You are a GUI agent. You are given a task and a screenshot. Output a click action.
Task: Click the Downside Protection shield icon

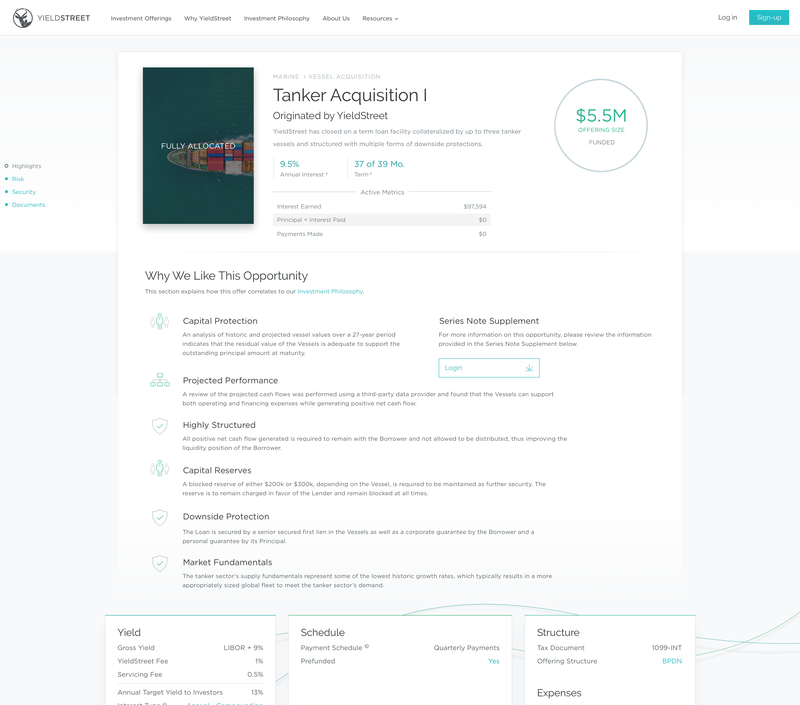(x=160, y=517)
